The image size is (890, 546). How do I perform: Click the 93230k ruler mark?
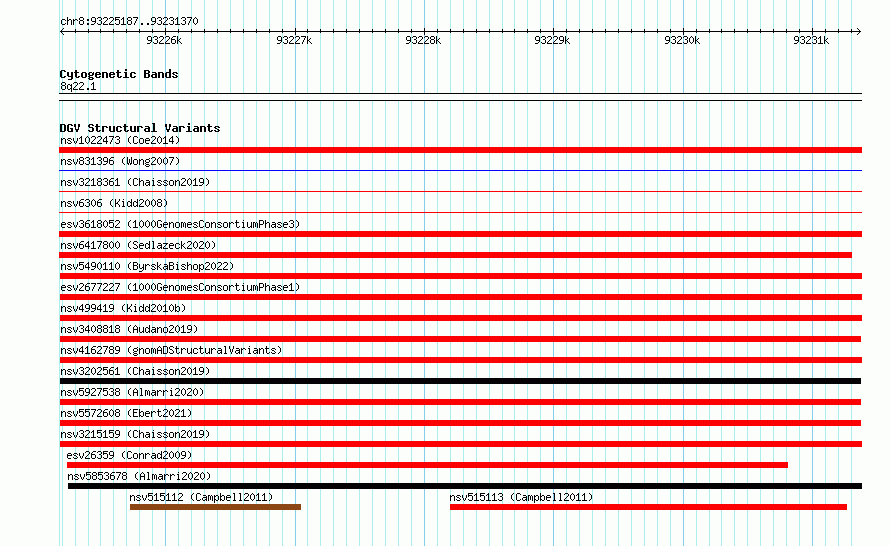click(682, 40)
